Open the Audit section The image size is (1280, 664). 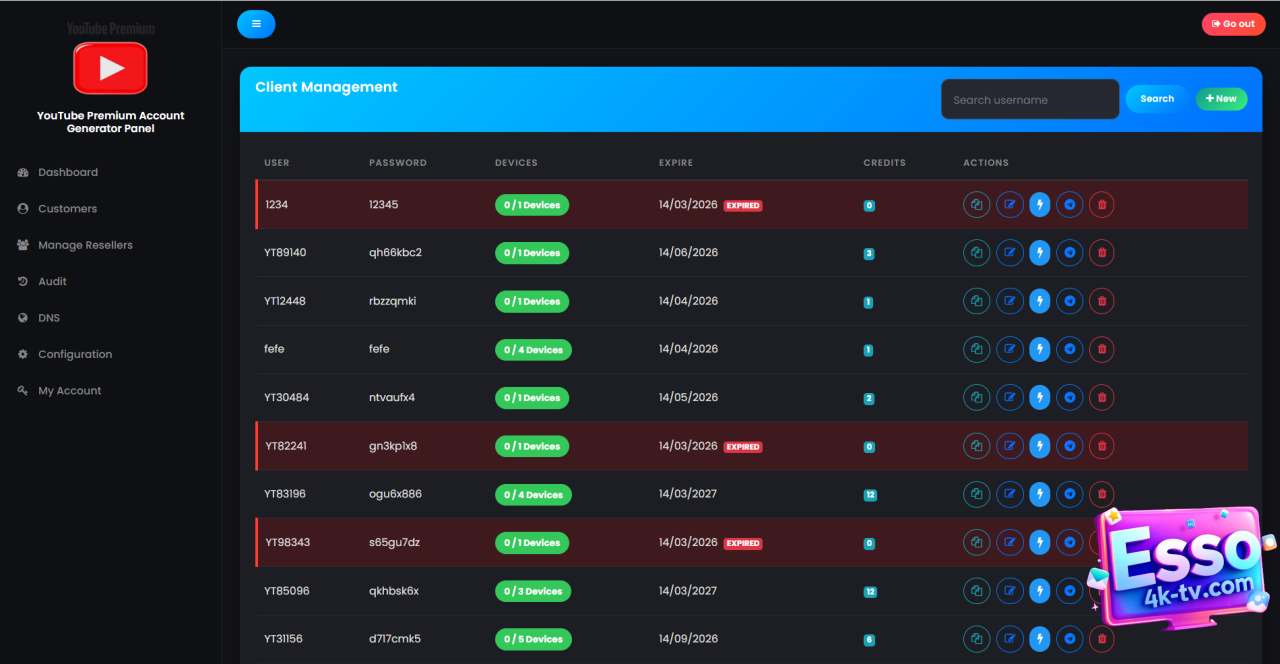(x=52, y=282)
